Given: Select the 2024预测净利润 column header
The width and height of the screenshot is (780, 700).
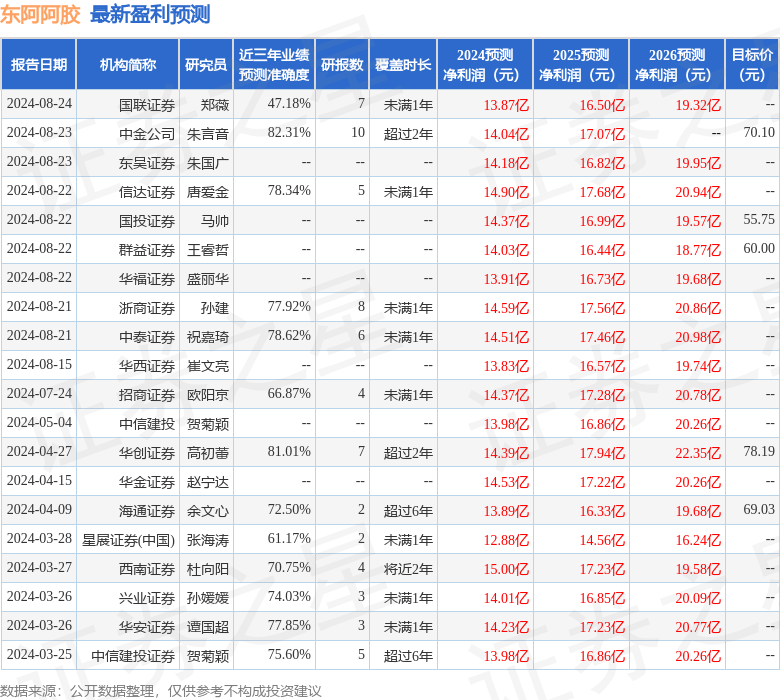Looking at the screenshot, I should click(x=485, y=65).
